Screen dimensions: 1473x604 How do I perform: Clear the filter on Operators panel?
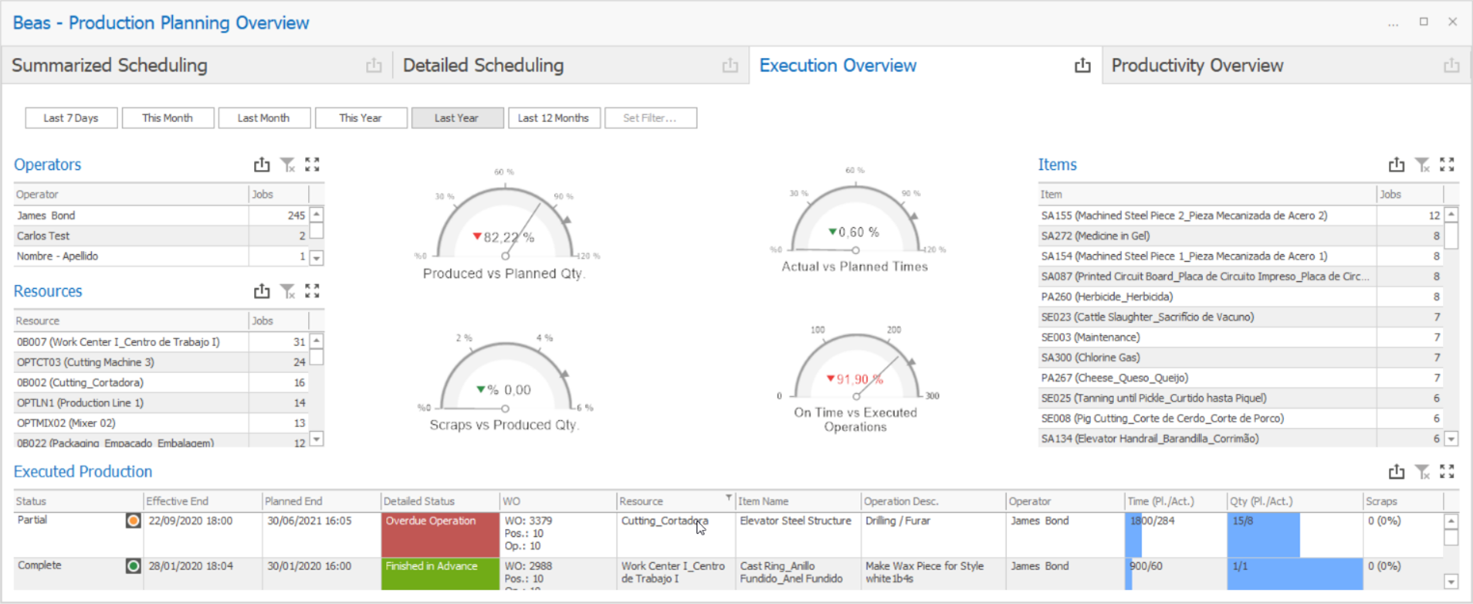287,165
